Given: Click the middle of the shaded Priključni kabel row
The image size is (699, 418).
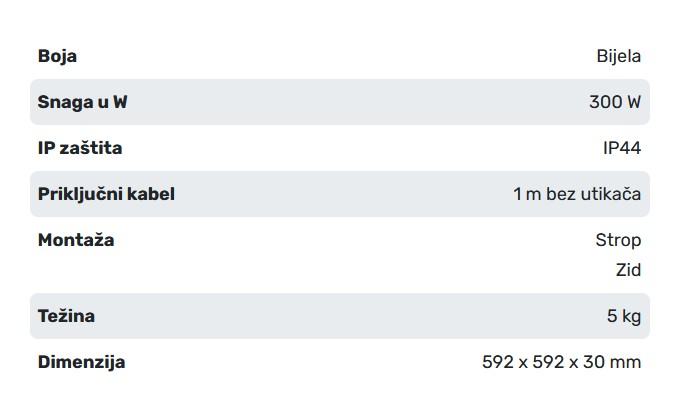Looking at the screenshot, I should 340,194.
